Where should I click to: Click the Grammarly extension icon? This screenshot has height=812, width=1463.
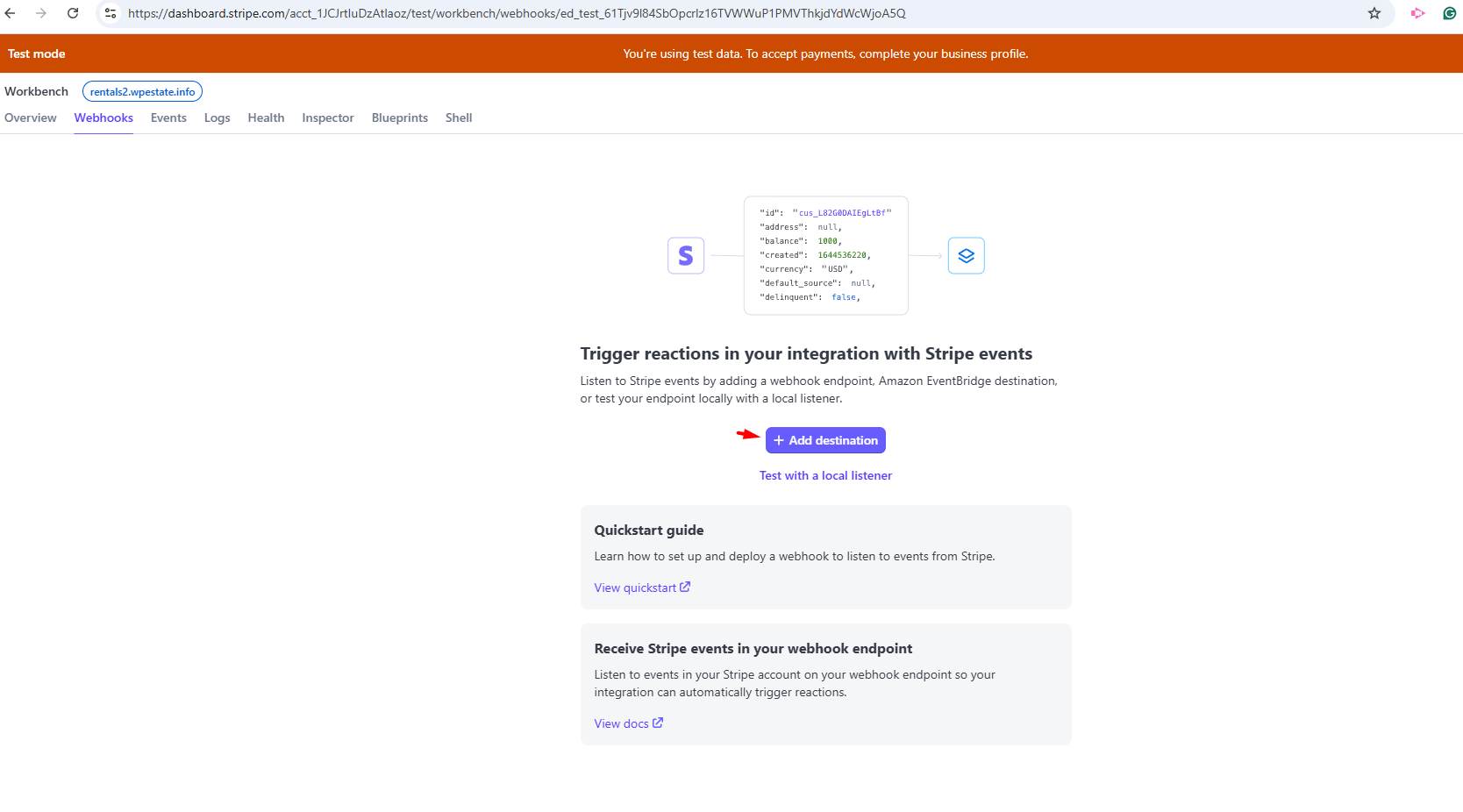1450,13
